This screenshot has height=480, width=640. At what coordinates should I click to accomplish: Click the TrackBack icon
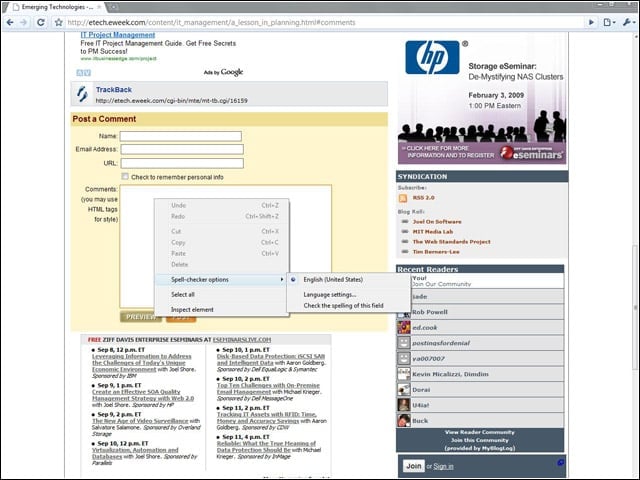pyautogui.click(x=82, y=94)
